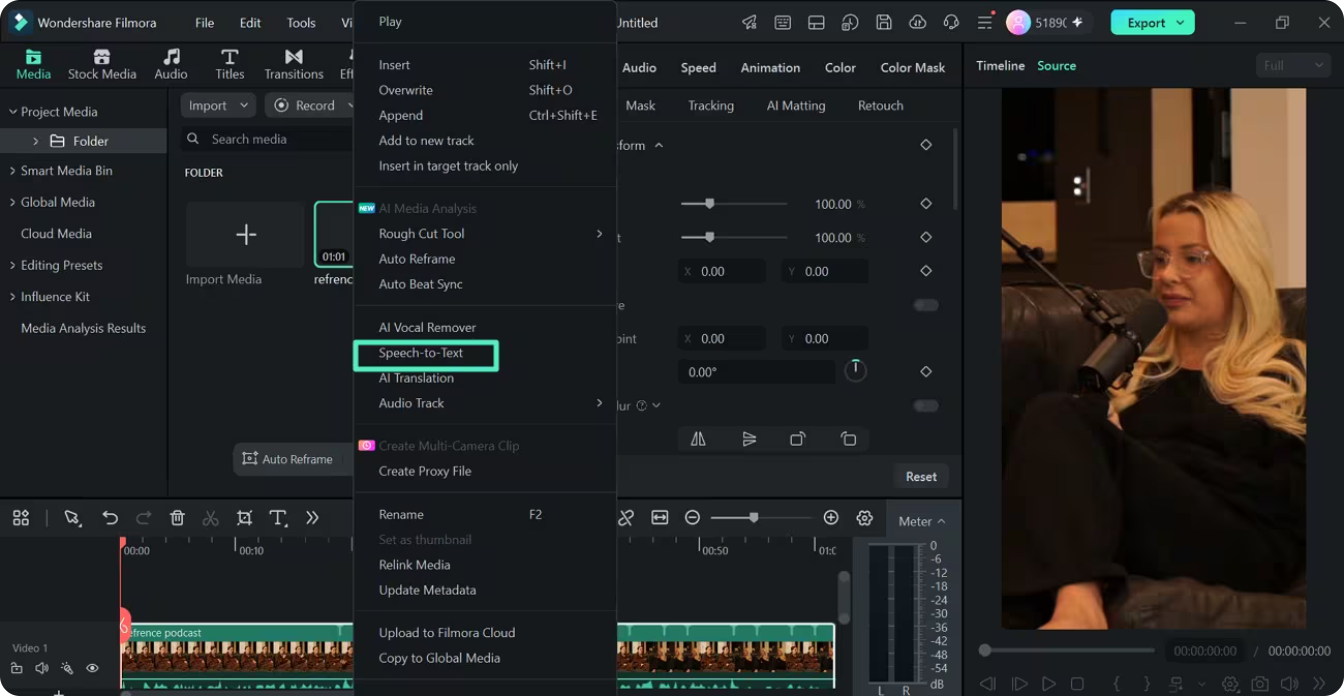Image resolution: width=1344 pixels, height=696 pixels.
Task: Select the crop tool in timeline toolbar
Action: tap(244, 518)
